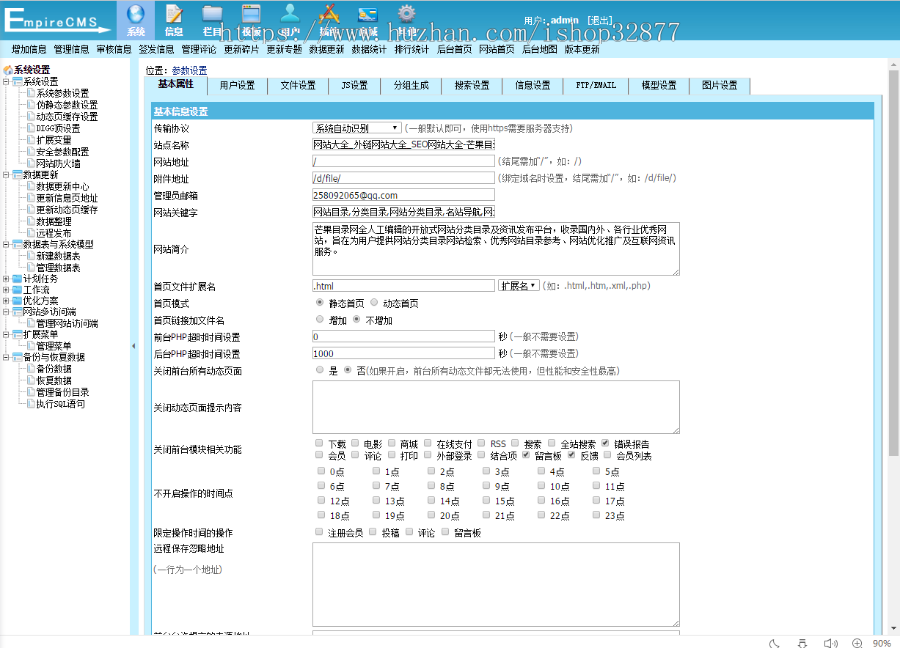Click the 站点名称 input field
The image size is (900, 648).
(x=404, y=145)
